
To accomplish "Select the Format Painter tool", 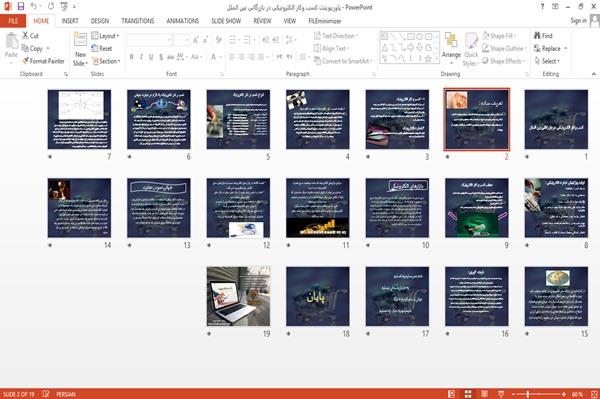I will [43, 61].
